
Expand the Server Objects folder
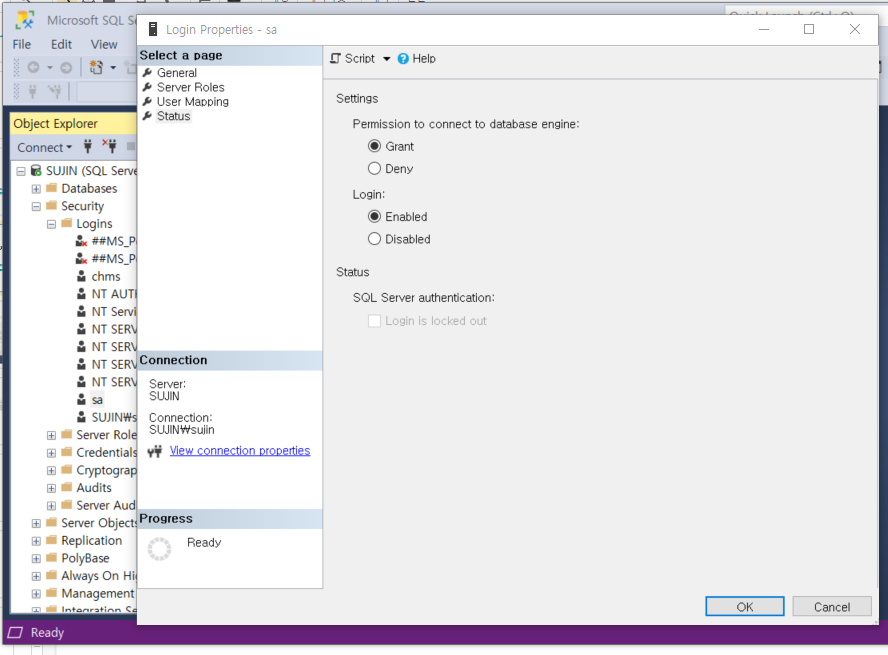click(36, 523)
